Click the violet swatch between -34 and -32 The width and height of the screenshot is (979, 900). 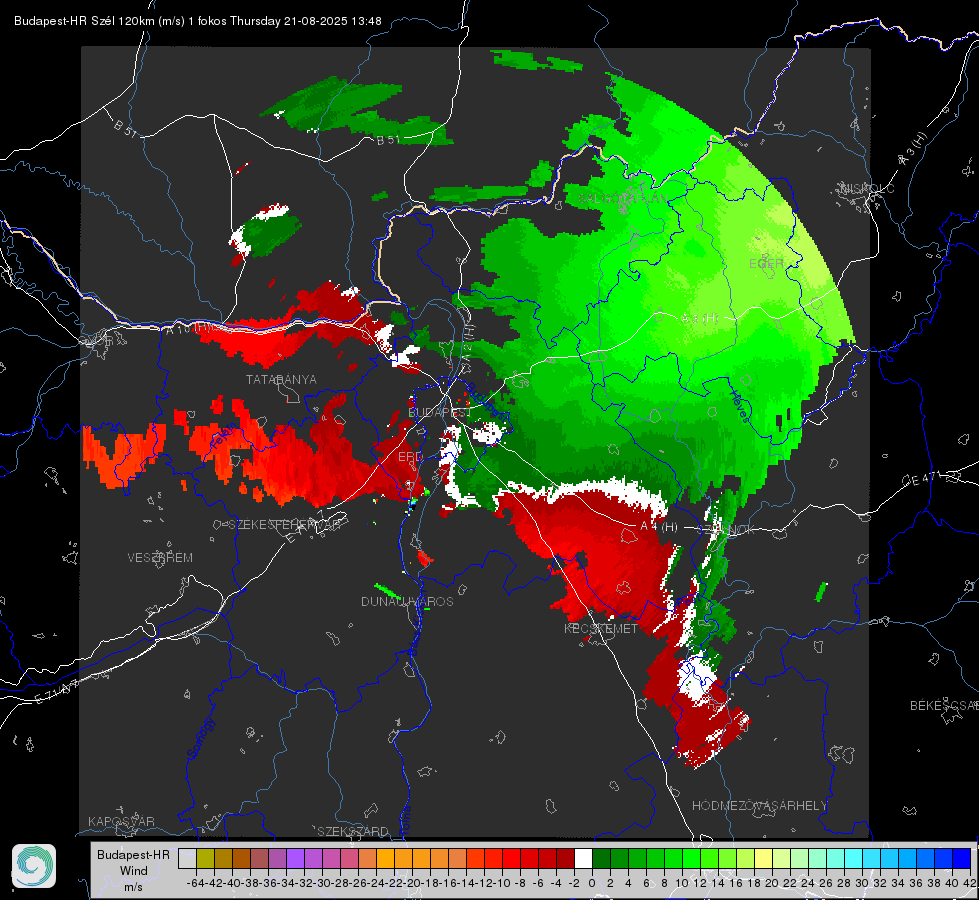tap(295, 858)
